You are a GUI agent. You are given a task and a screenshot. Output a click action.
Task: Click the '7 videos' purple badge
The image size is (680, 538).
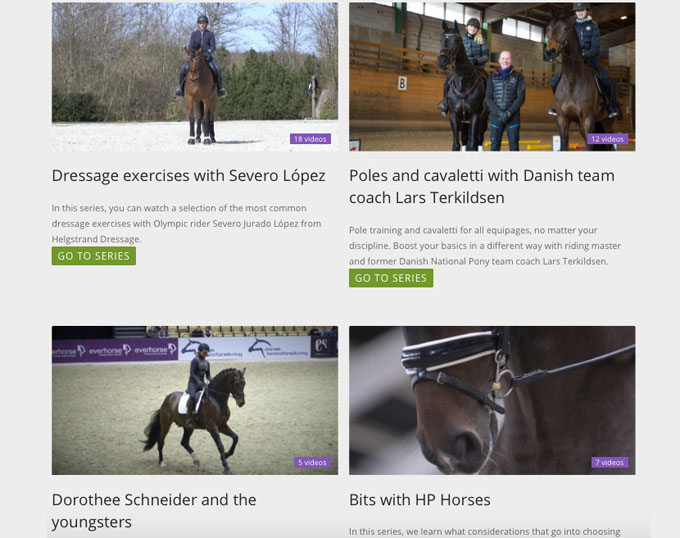point(610,462)
